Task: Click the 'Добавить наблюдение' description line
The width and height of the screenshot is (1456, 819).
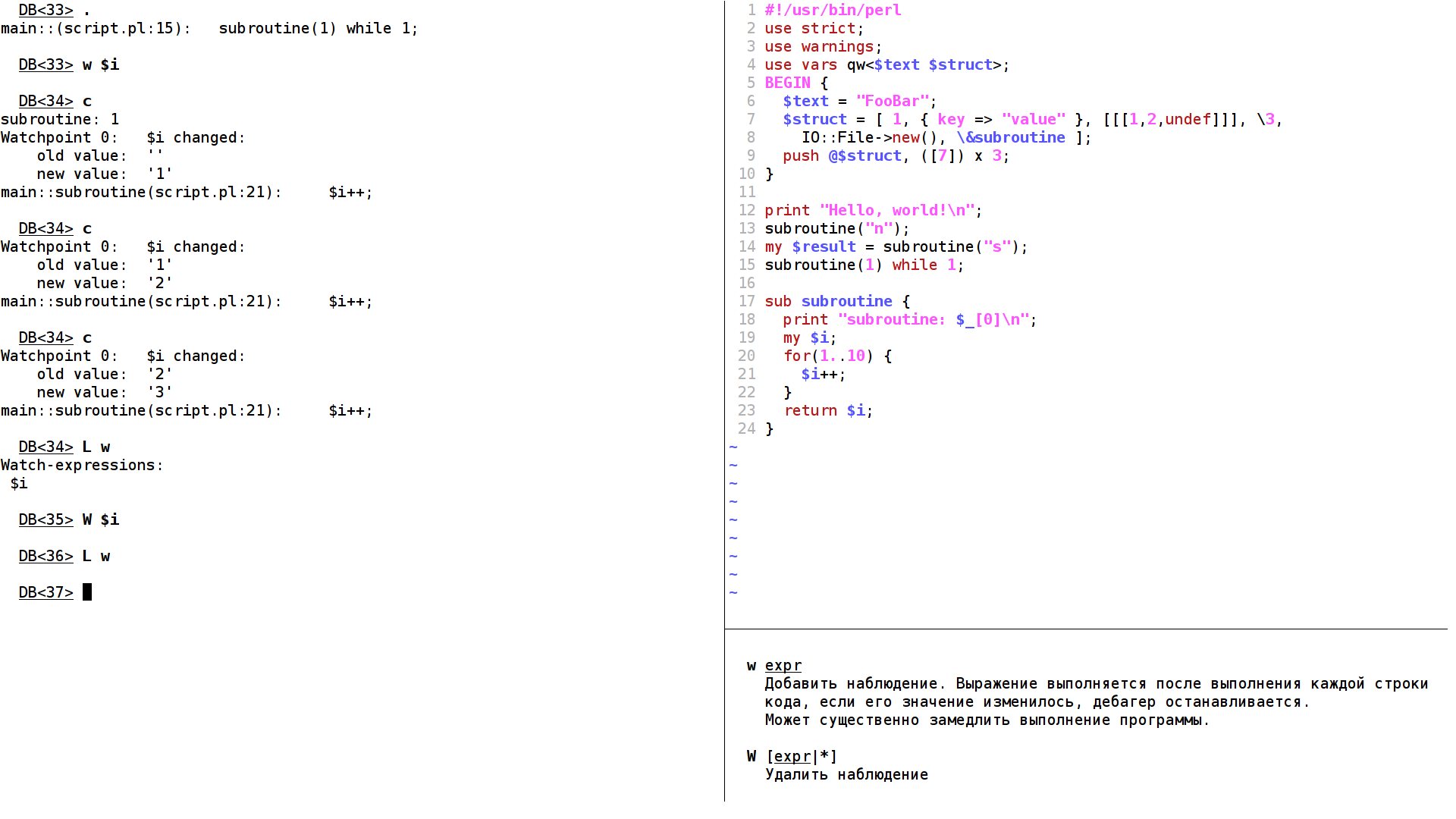Action: pyautogui.click(x=1097, y=683)
